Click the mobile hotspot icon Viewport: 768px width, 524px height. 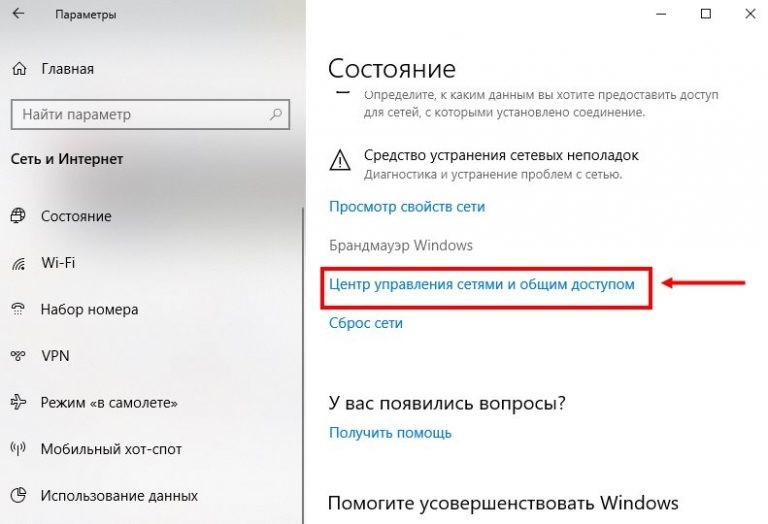18,449
